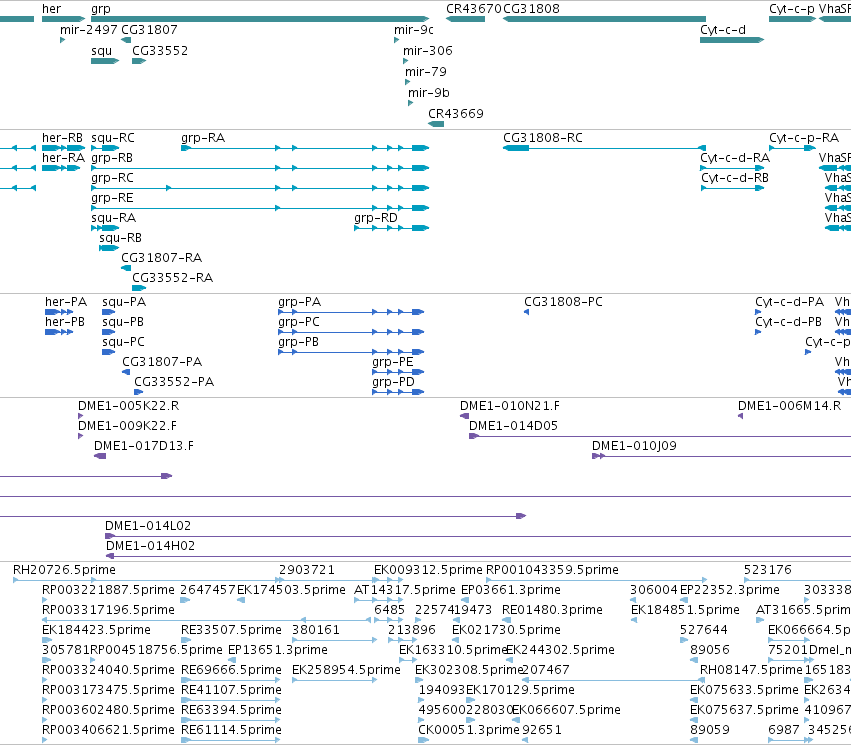Click the DME1-014H02 clone label

click(150, 546)
